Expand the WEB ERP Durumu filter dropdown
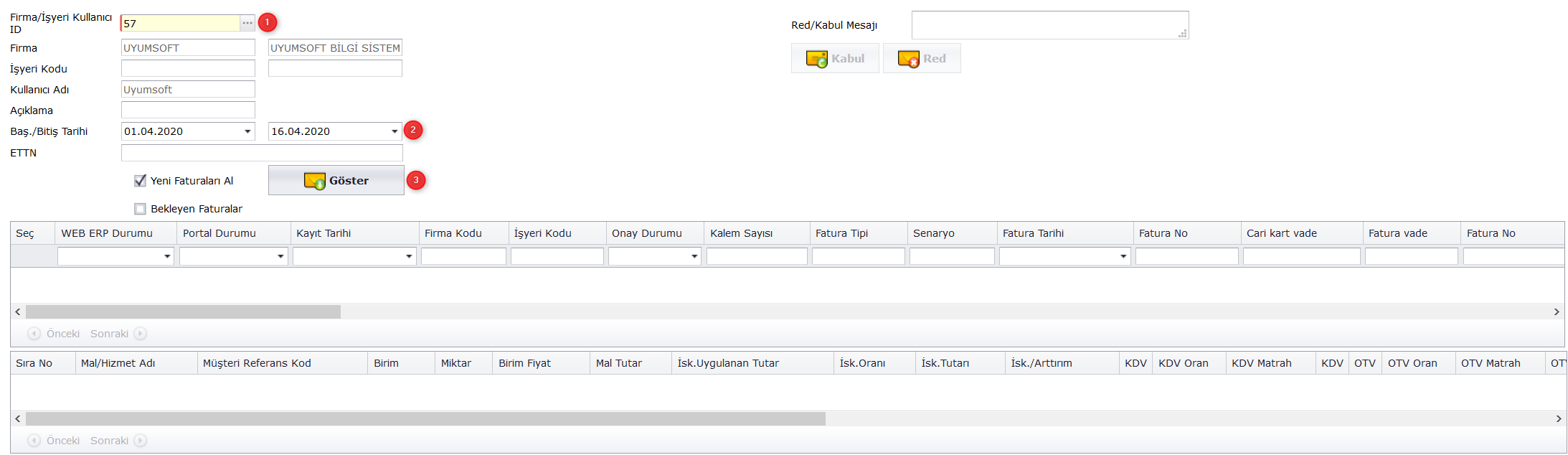The image size is (1568, 455). [167, 256]
